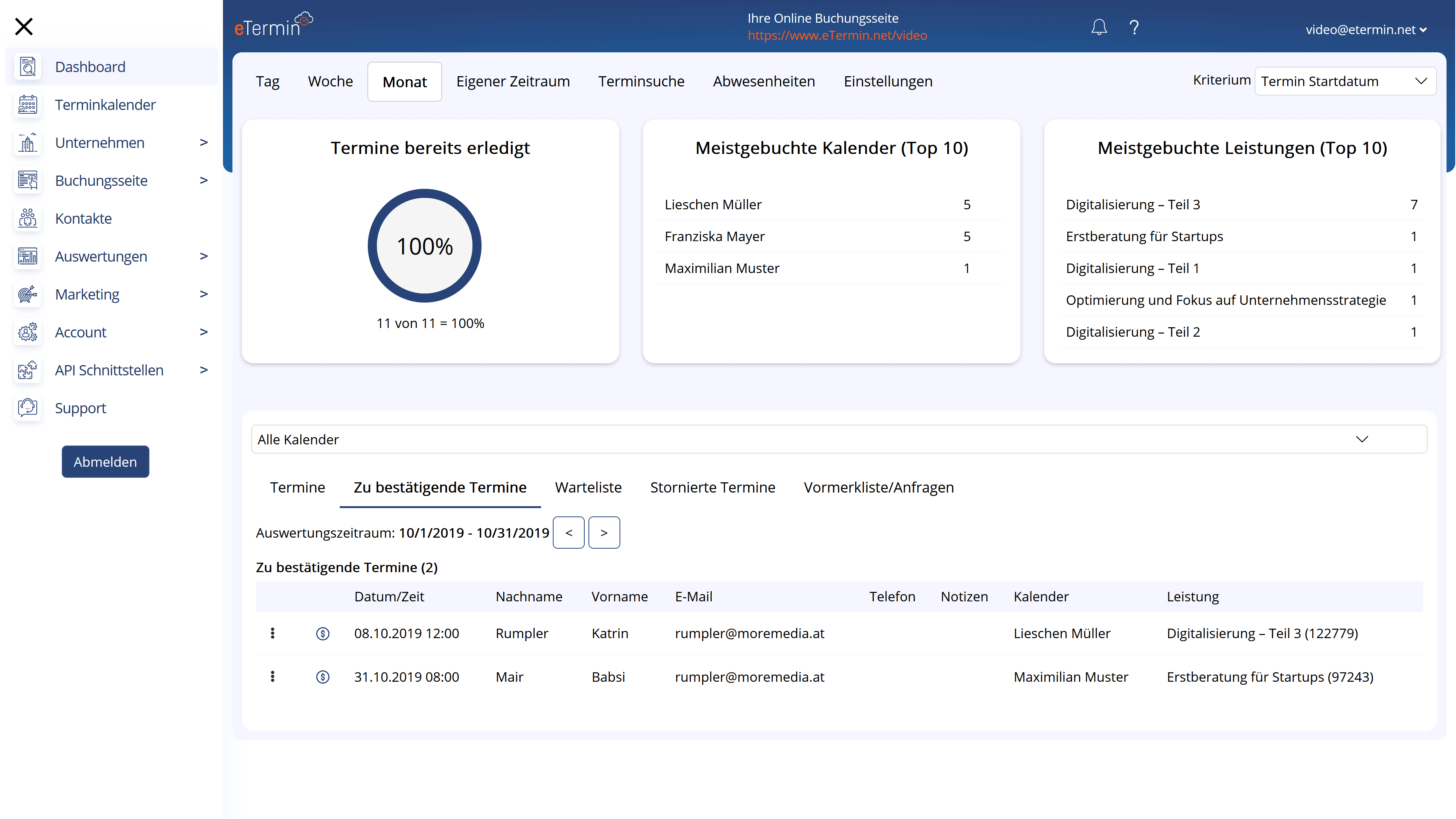Click the eTermin logo
Screen dimensions: 1456x819
tap(273, 24)
